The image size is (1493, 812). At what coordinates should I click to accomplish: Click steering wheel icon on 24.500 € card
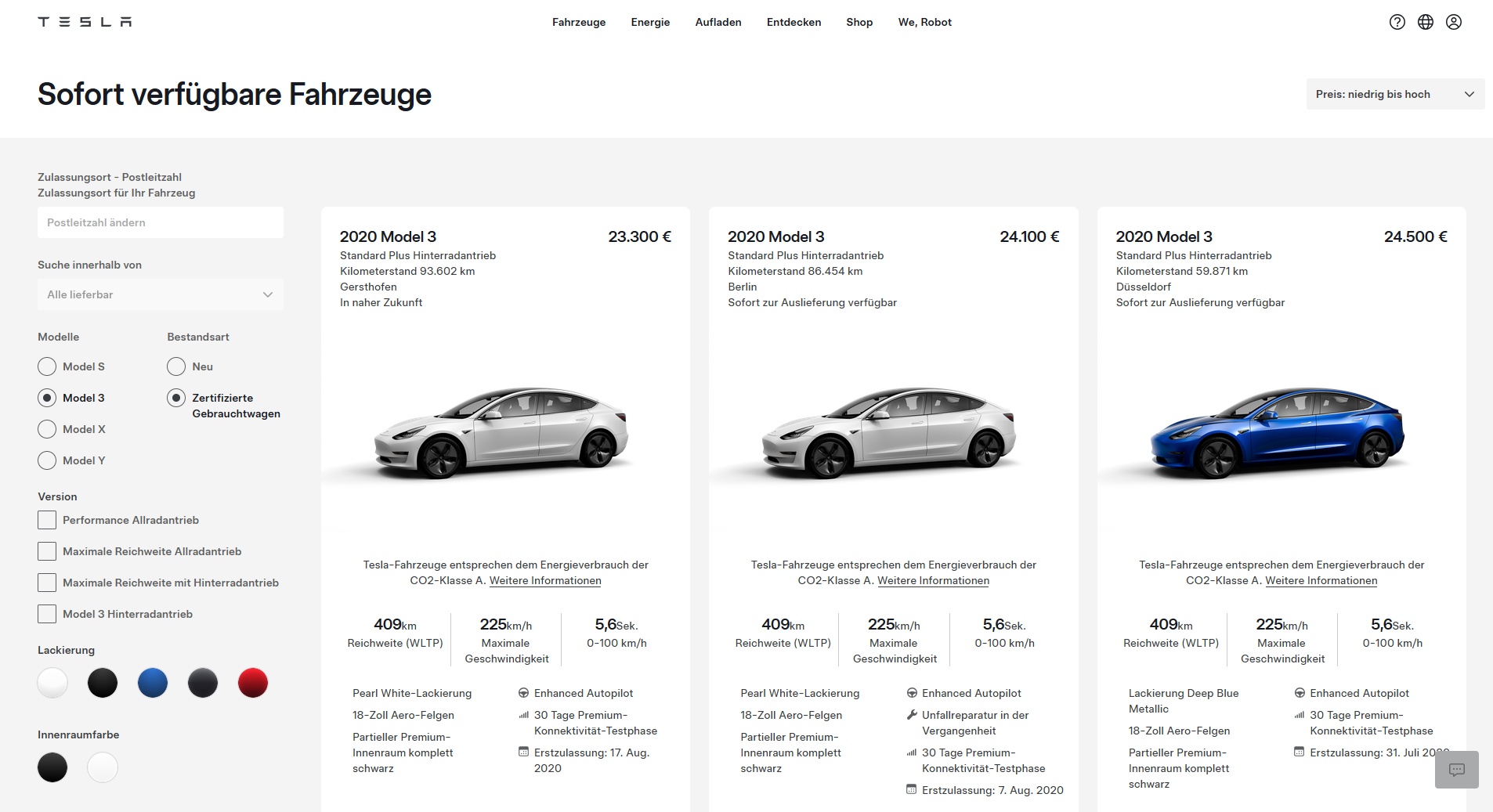[1300, 693]
